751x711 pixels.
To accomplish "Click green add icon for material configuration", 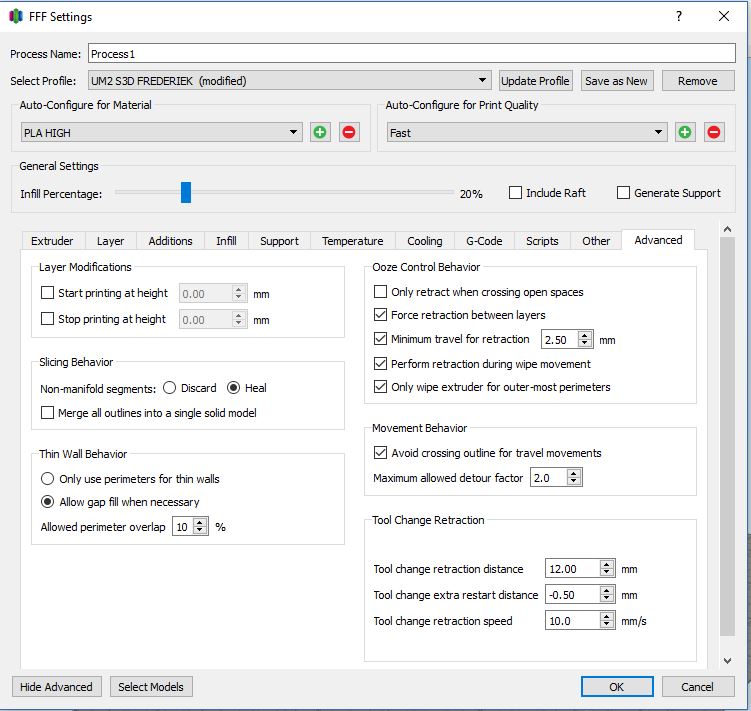I will pos(320,132).
